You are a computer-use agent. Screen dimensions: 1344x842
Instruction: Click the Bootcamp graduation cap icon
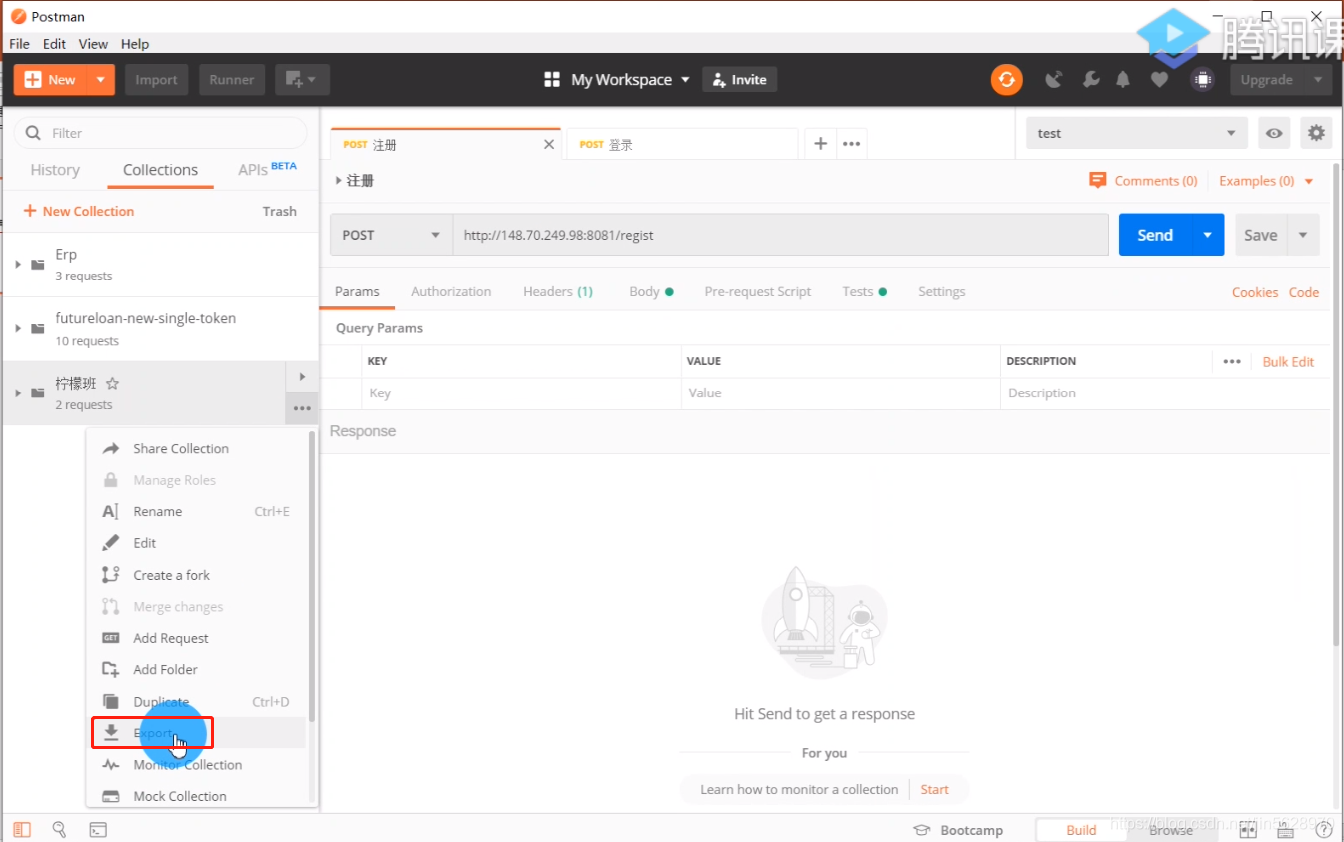tap(922, 830)
